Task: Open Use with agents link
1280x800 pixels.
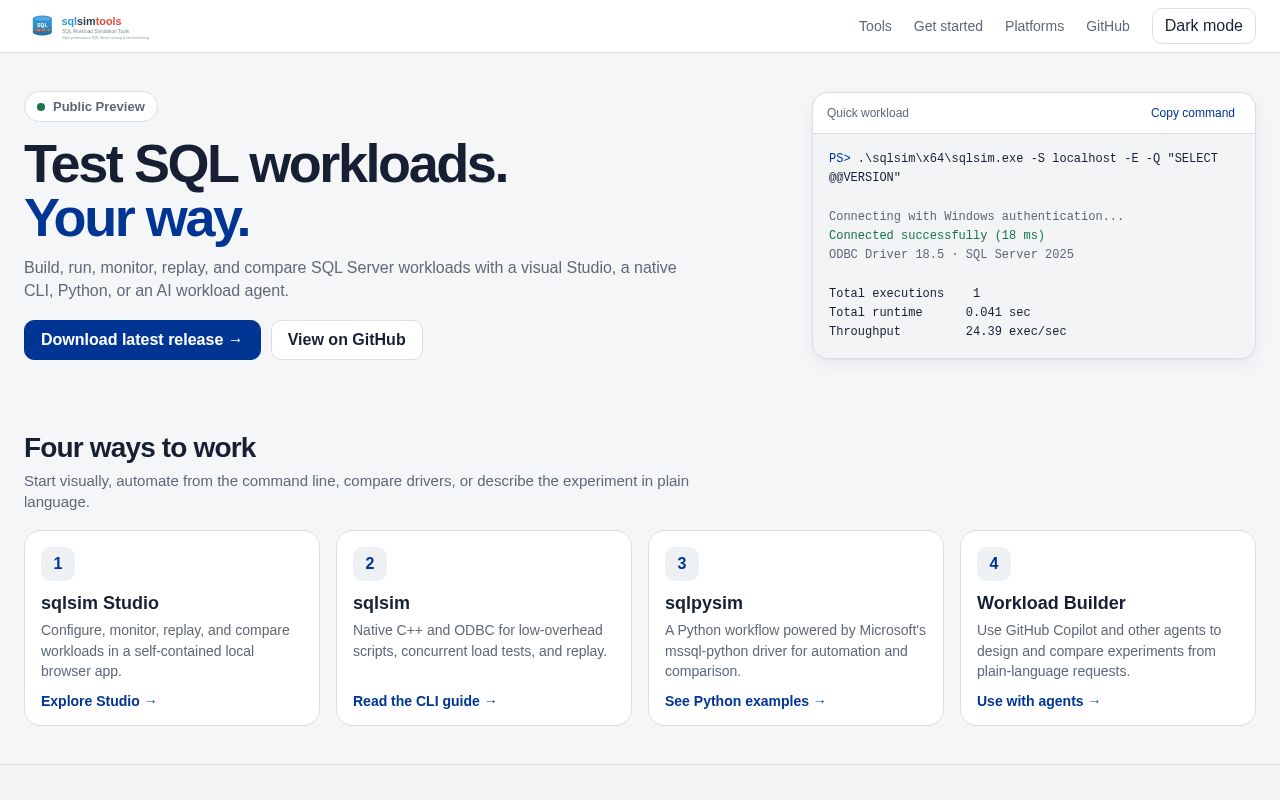Action: pyautogui.click(x=1039, y=701)
